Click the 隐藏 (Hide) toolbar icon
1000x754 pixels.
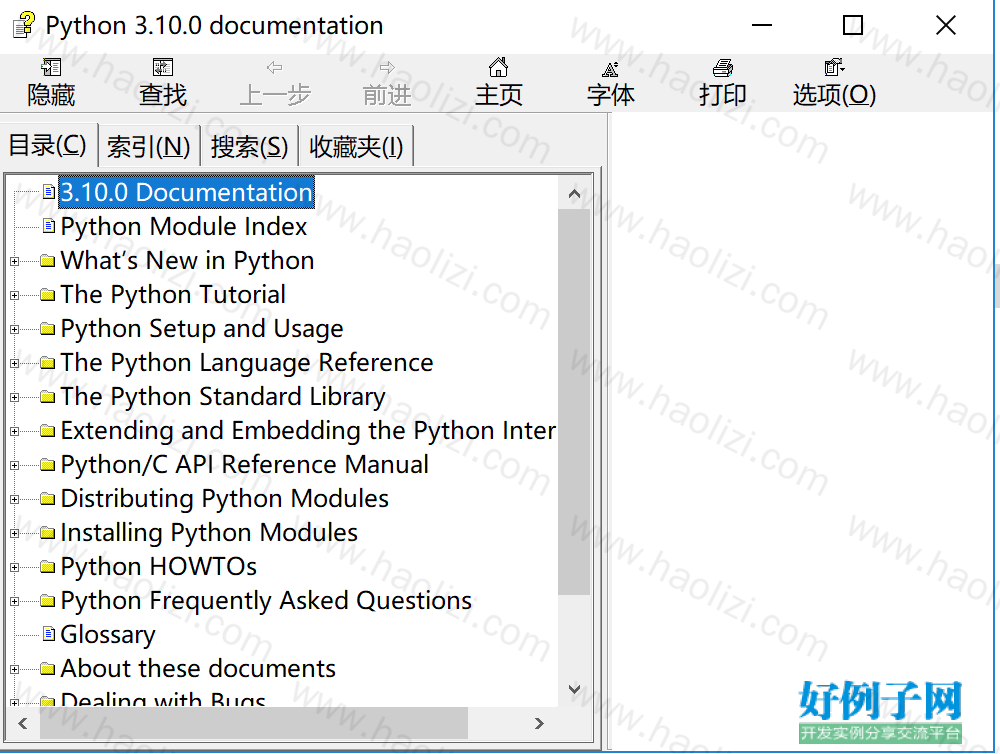point(51,67)
